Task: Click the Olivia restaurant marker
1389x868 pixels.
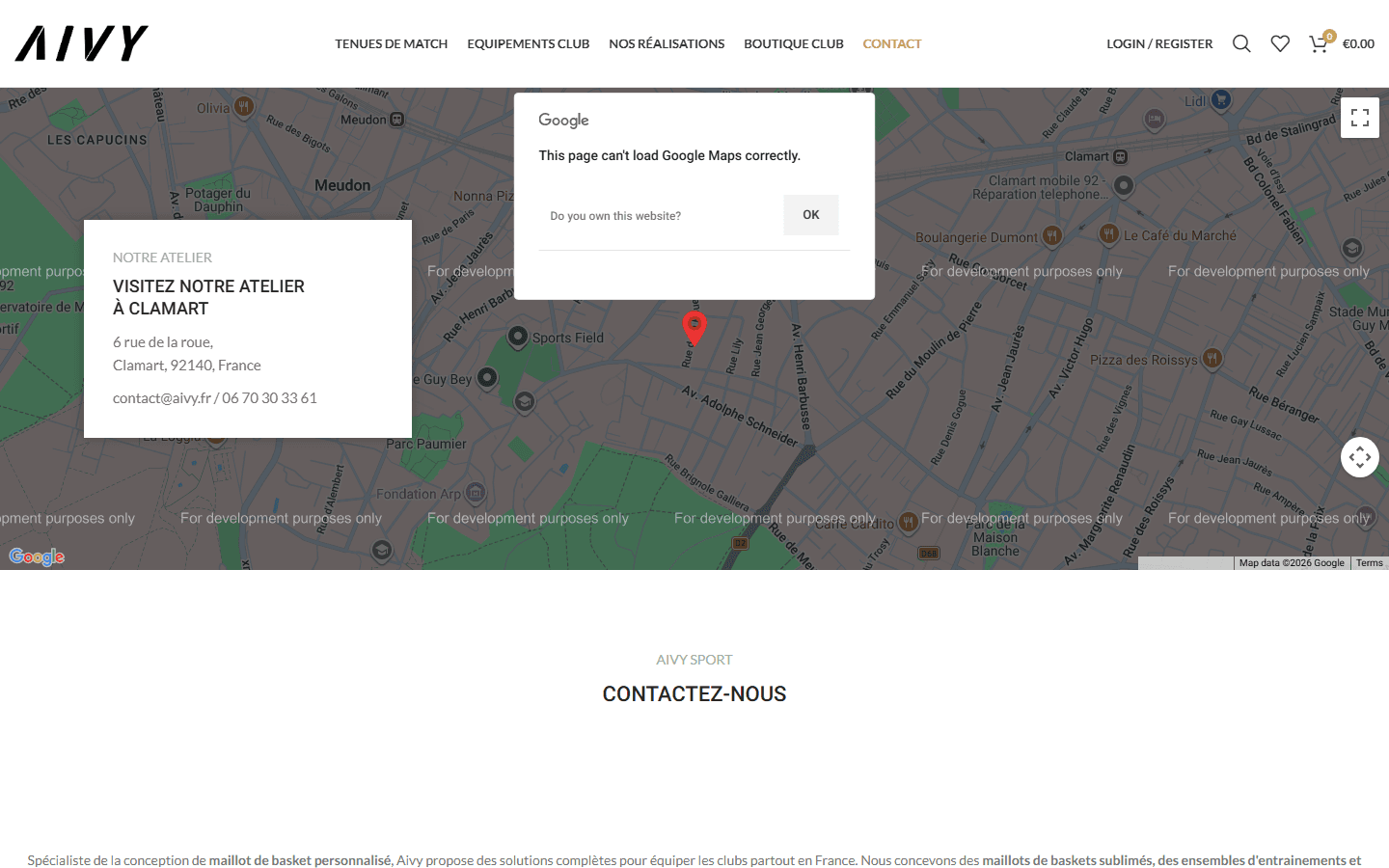Action: click(x=244, y=106)
